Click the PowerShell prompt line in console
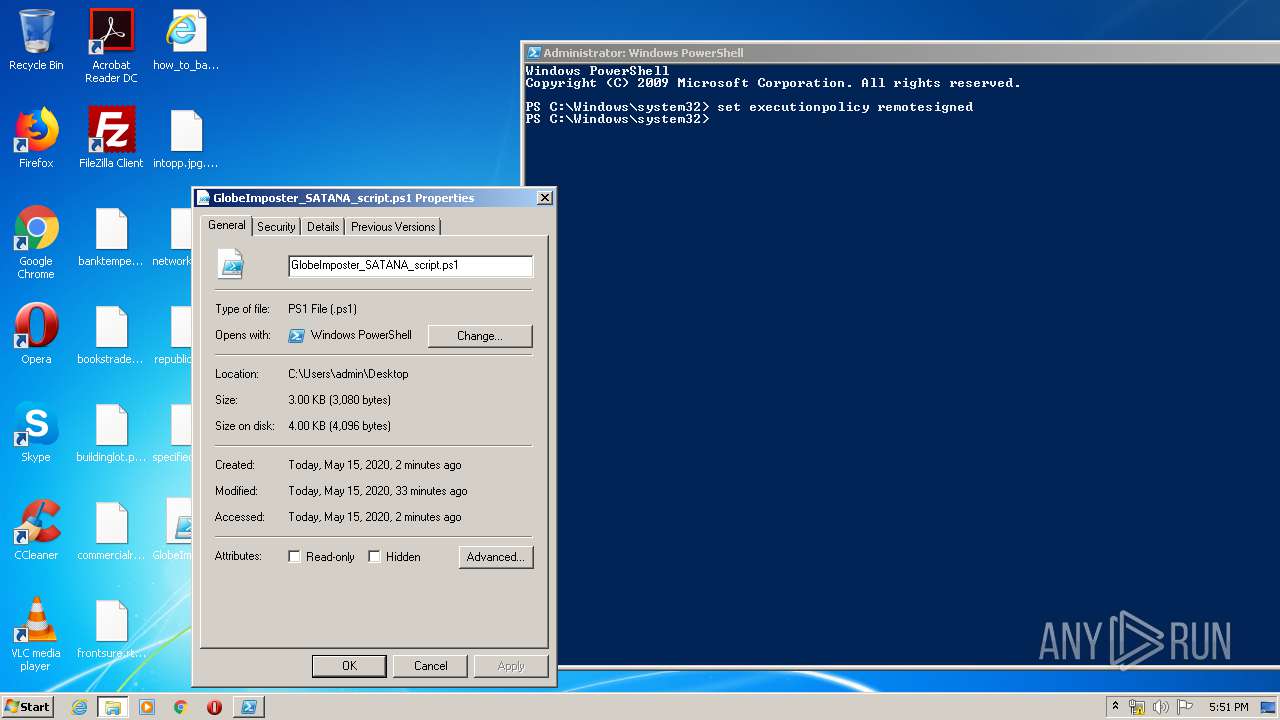The width and height of the screenshot is (1280, 720). [x=618, y=119]
